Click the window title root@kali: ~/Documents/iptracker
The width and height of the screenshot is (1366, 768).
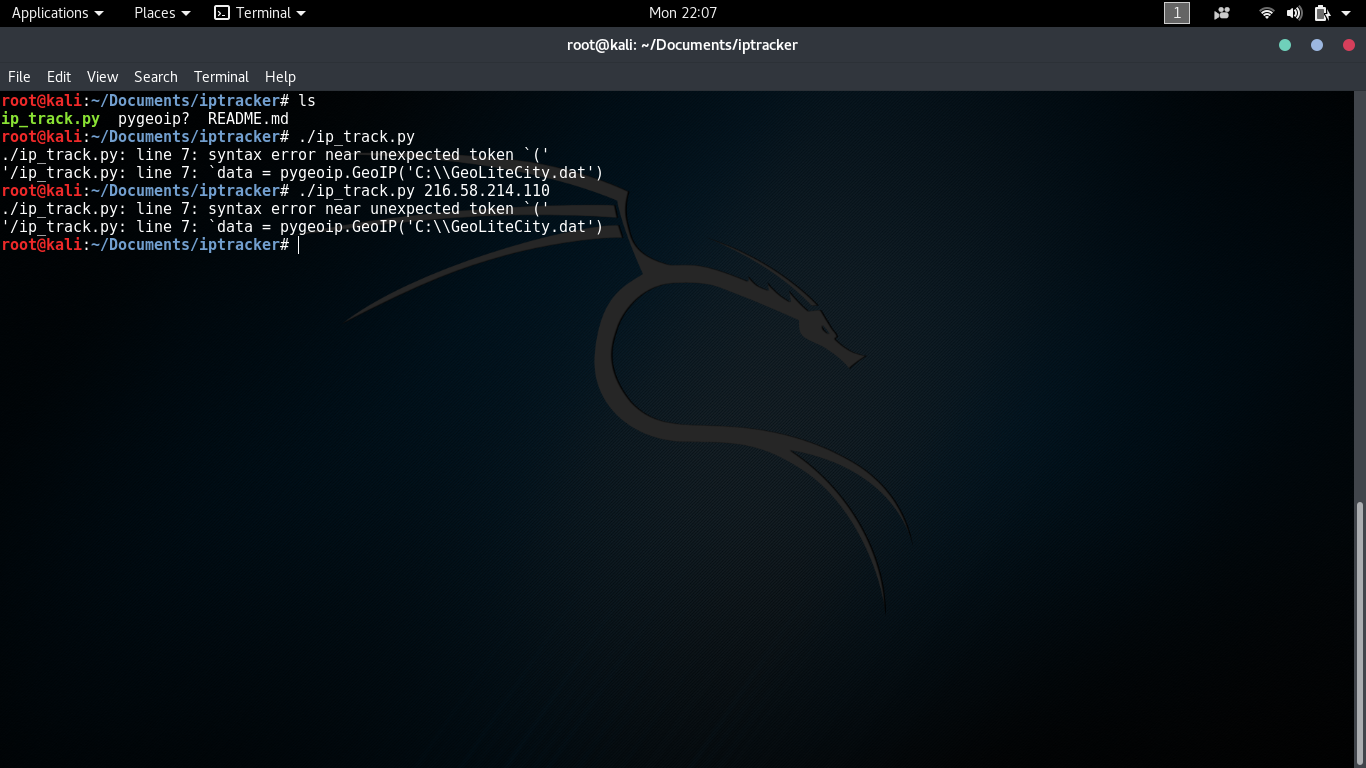click(682, 45)
